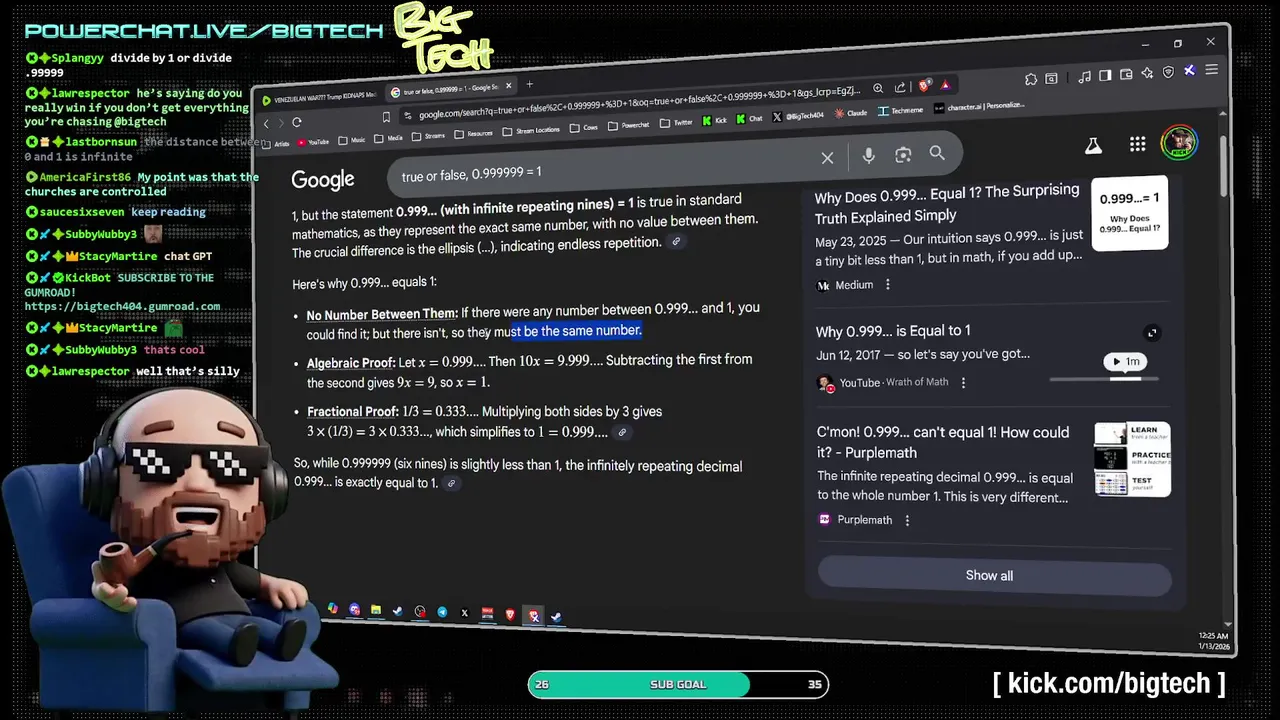The height and width of the screenshot is (720, 1280).
Task: Click the share icon in the address bar
Action: 900,87
